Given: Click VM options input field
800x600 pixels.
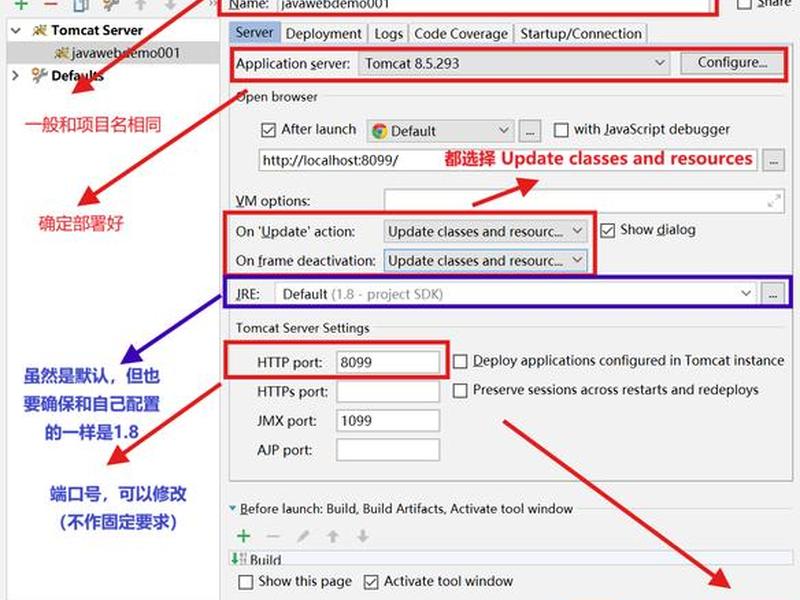Looking at the screenshot, I should (x=584, y=201).
